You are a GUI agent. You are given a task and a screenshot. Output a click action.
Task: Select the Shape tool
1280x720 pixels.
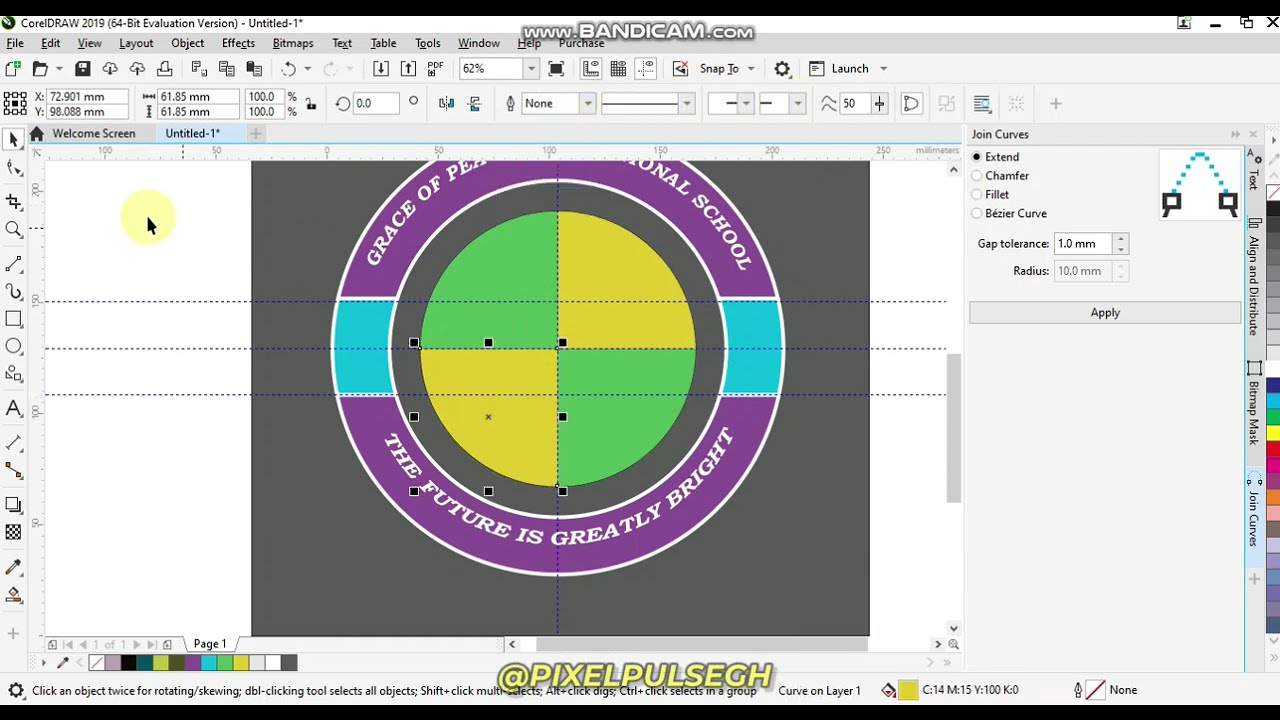coord(13,168)
